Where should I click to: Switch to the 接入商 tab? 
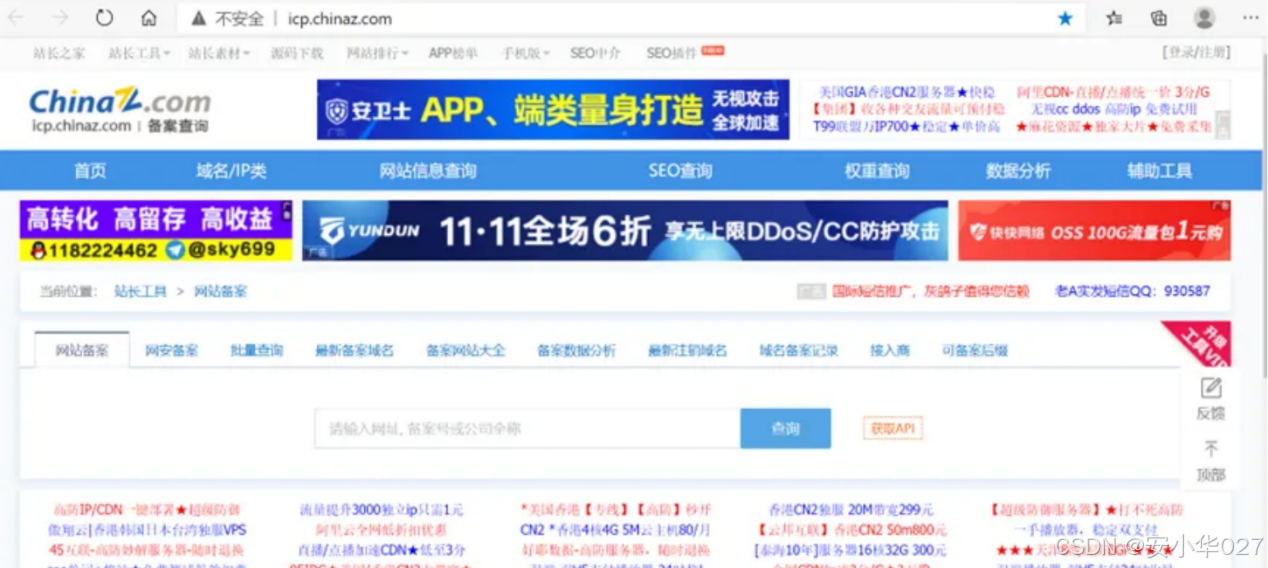click(x=890, y=350)
